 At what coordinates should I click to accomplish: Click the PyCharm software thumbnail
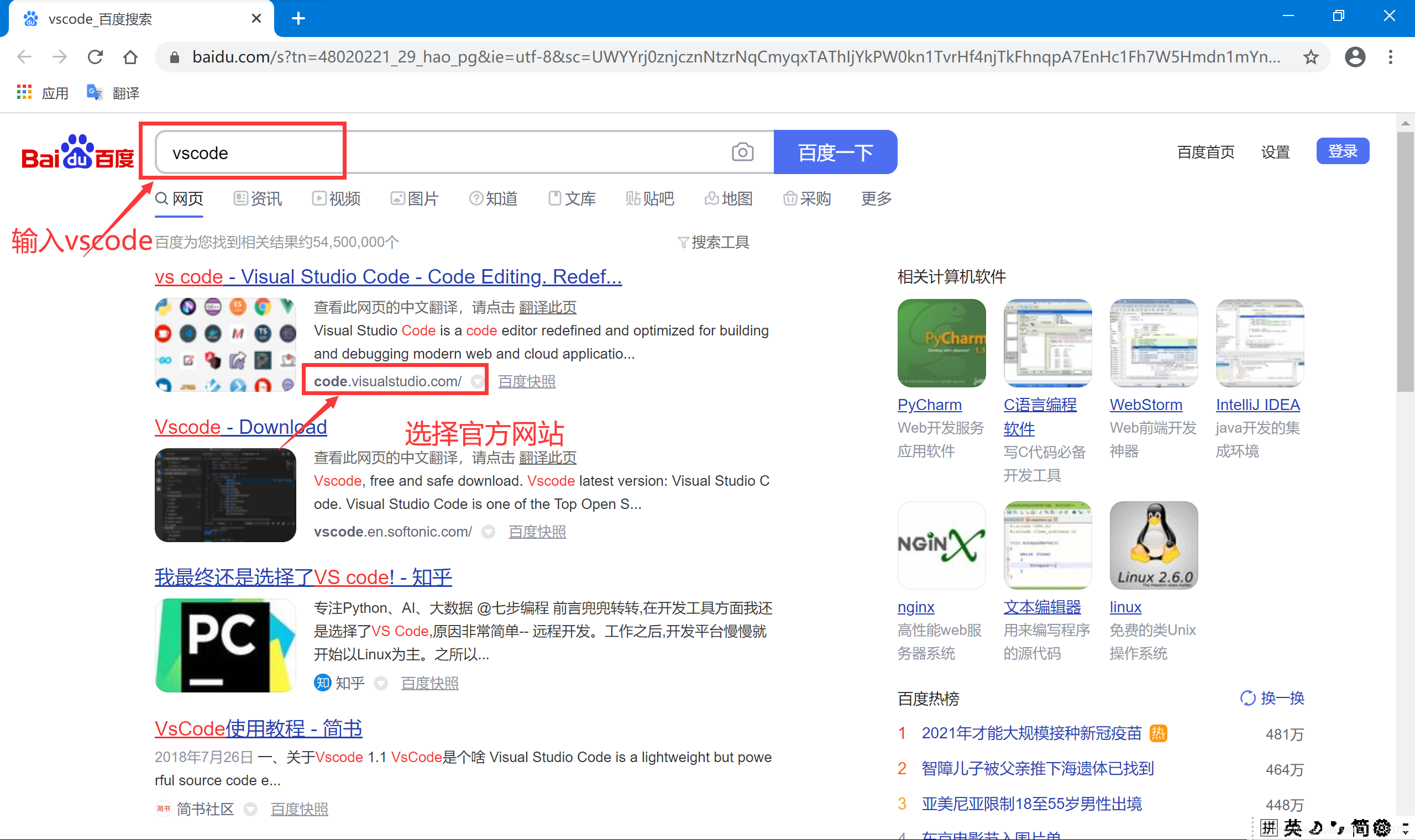(941, 343)
